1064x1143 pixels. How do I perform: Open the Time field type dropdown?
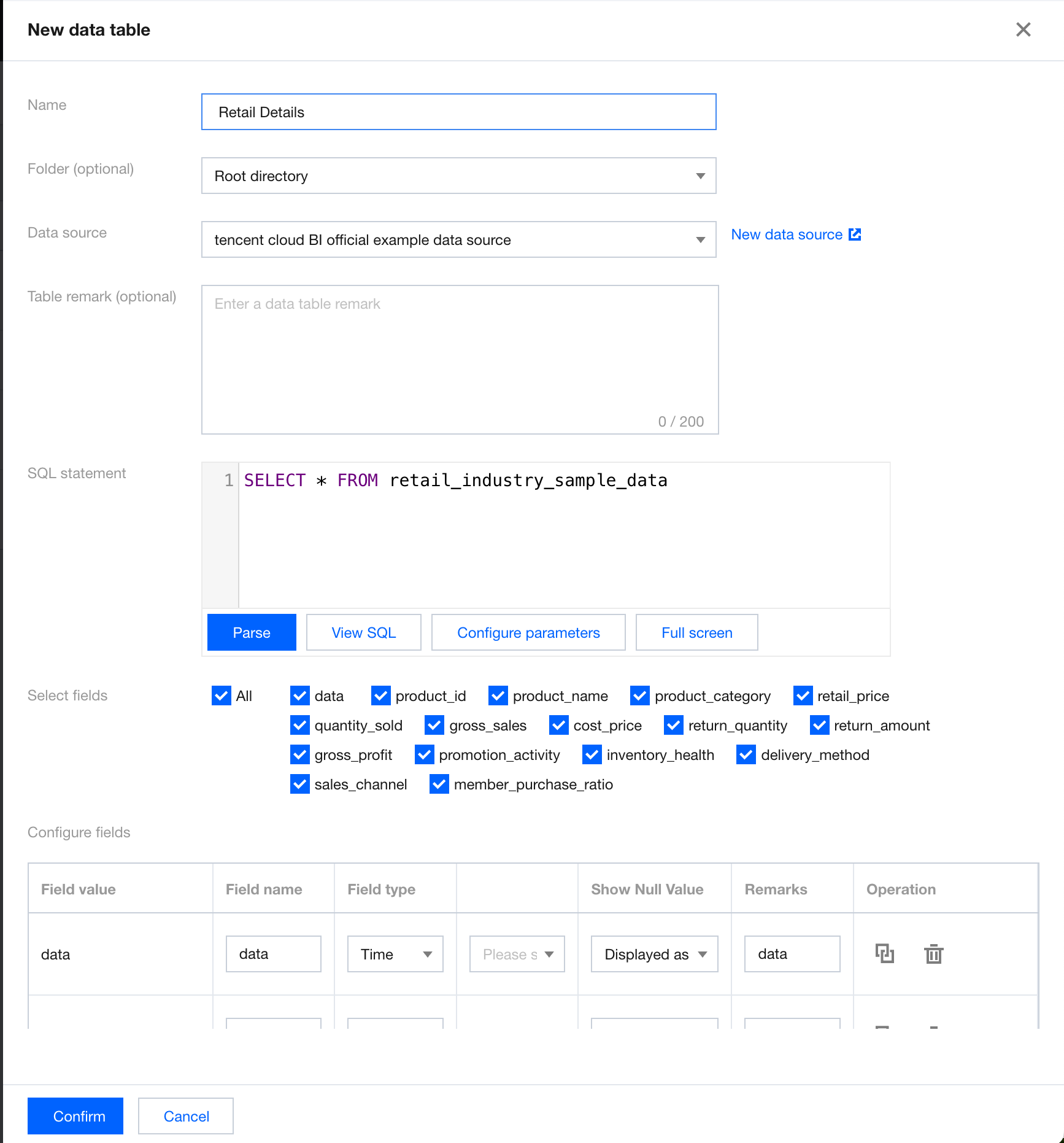click(x=395, y=954)
